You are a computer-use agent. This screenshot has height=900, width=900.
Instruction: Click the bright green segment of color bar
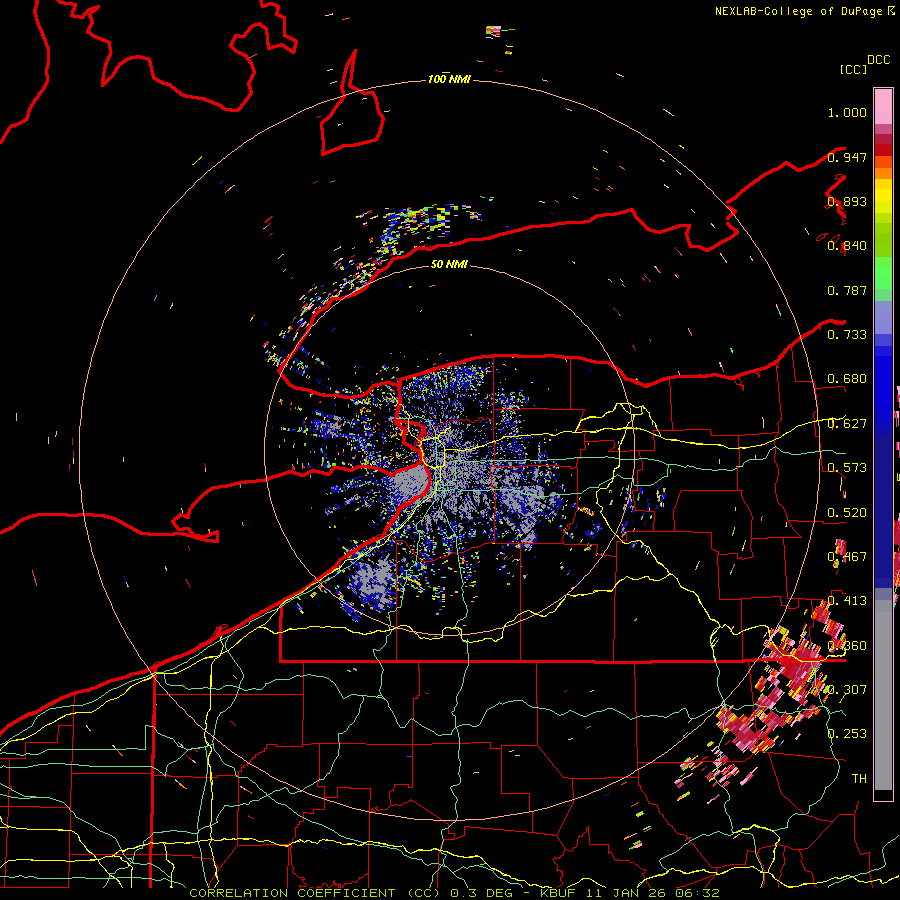click(x=883, y=273)
